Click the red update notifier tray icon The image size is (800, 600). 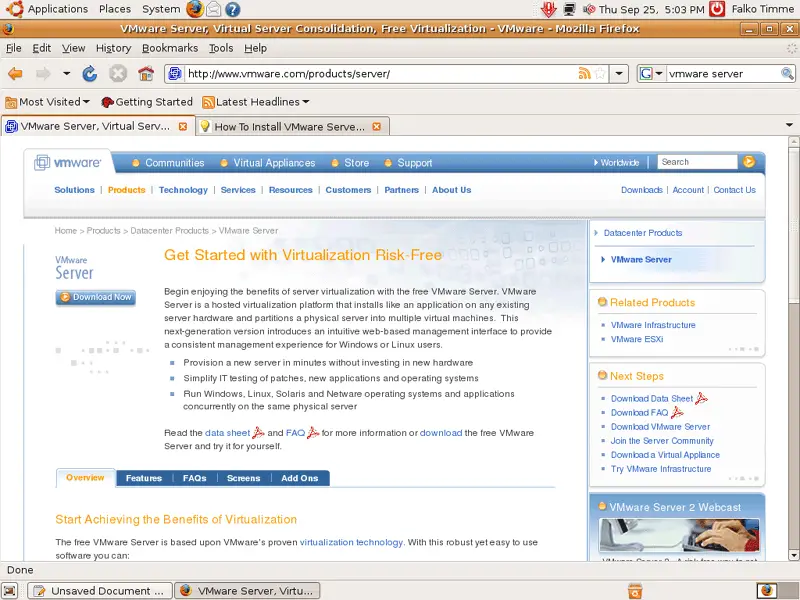click(548, 9)
